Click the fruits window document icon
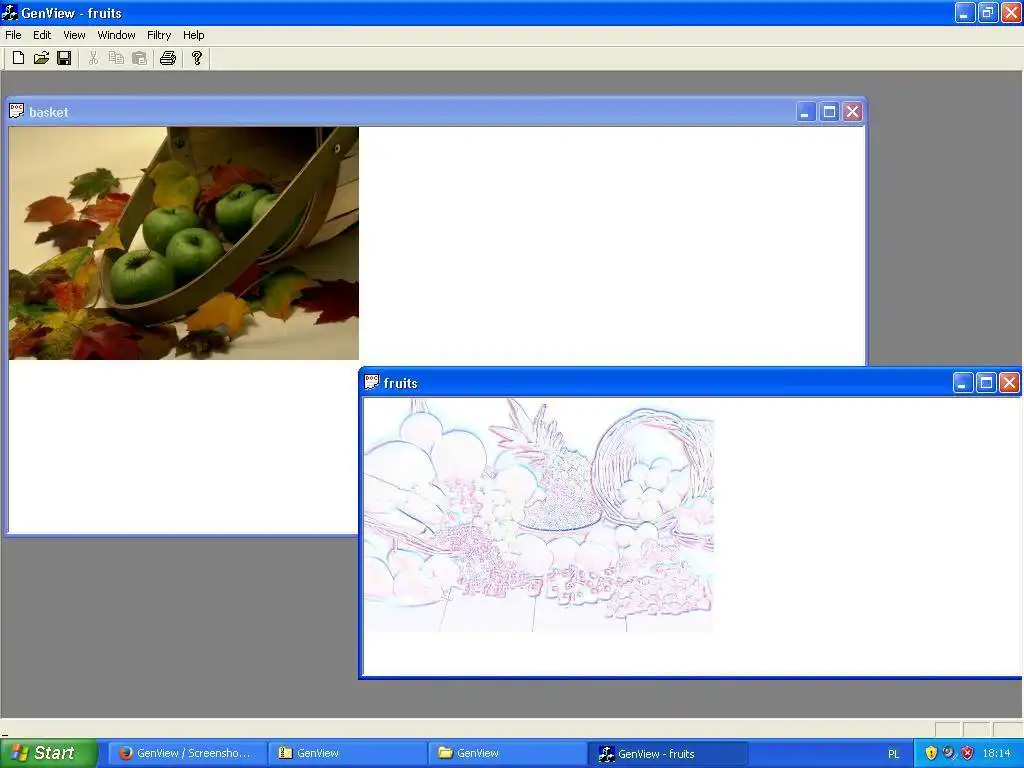 [x=372, y=382]
